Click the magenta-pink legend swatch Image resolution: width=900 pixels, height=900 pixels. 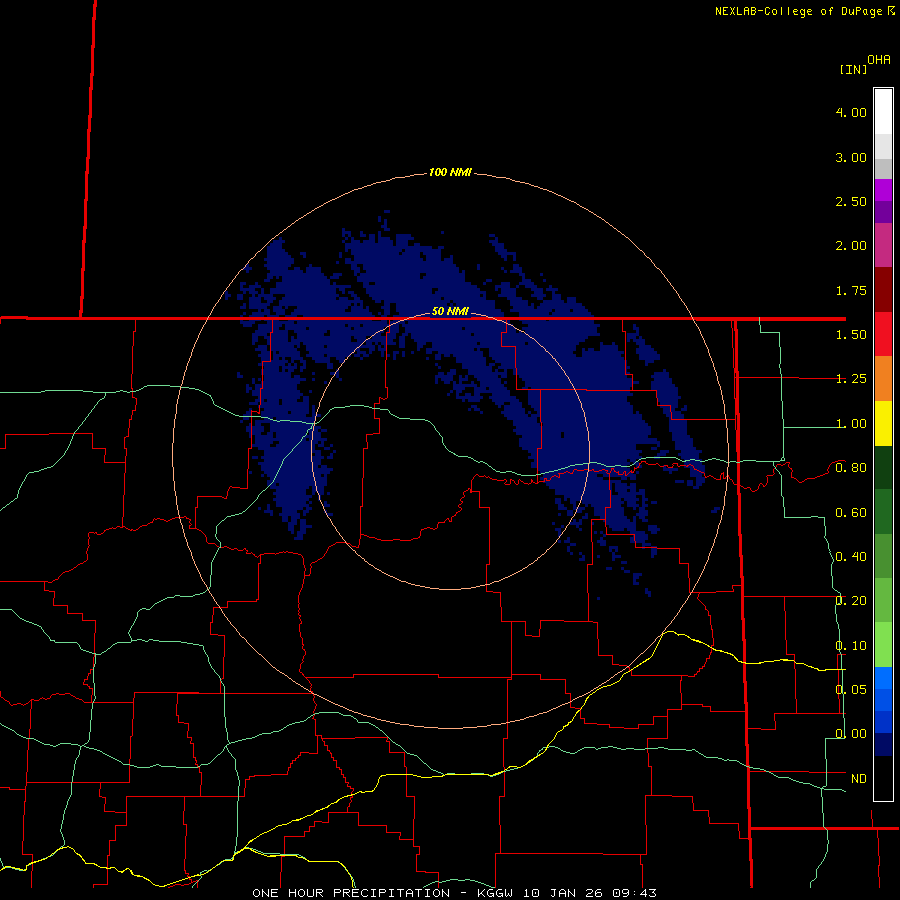click(883, 245)
